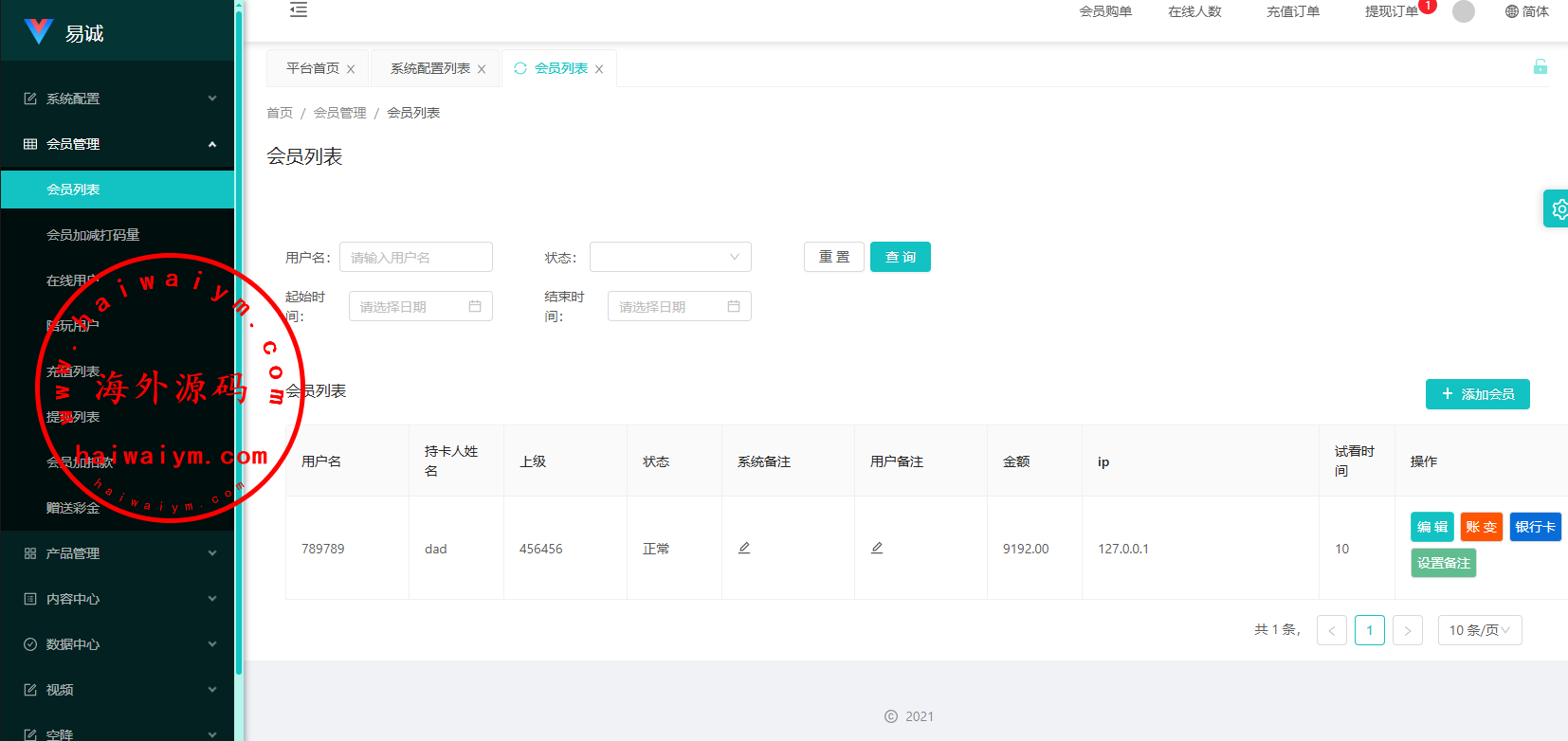Close the 系统配置列表 tab

(x=482, y=69)
